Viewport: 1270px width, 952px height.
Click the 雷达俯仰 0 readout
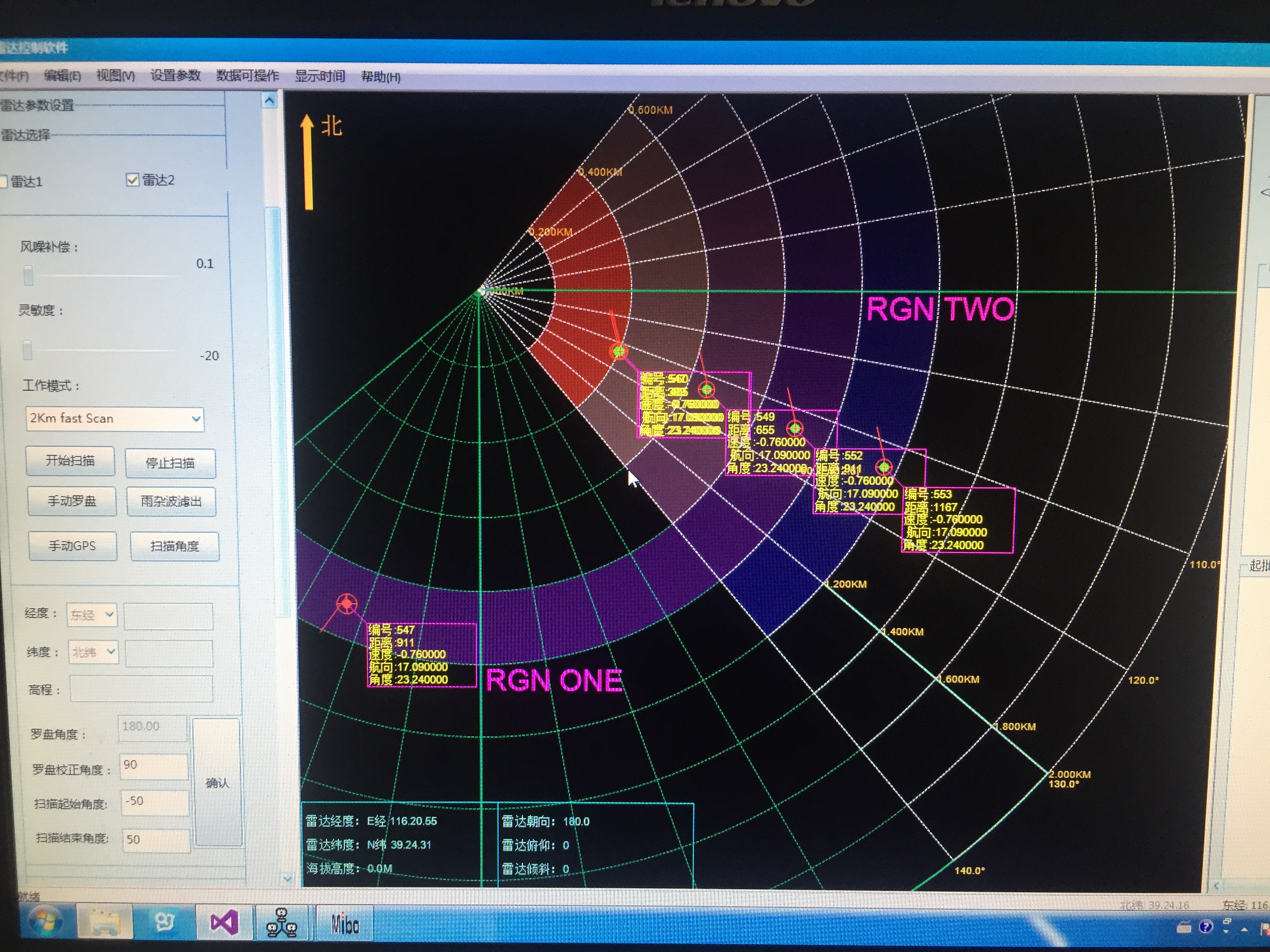pyautogui.click(x=535, y=845)
